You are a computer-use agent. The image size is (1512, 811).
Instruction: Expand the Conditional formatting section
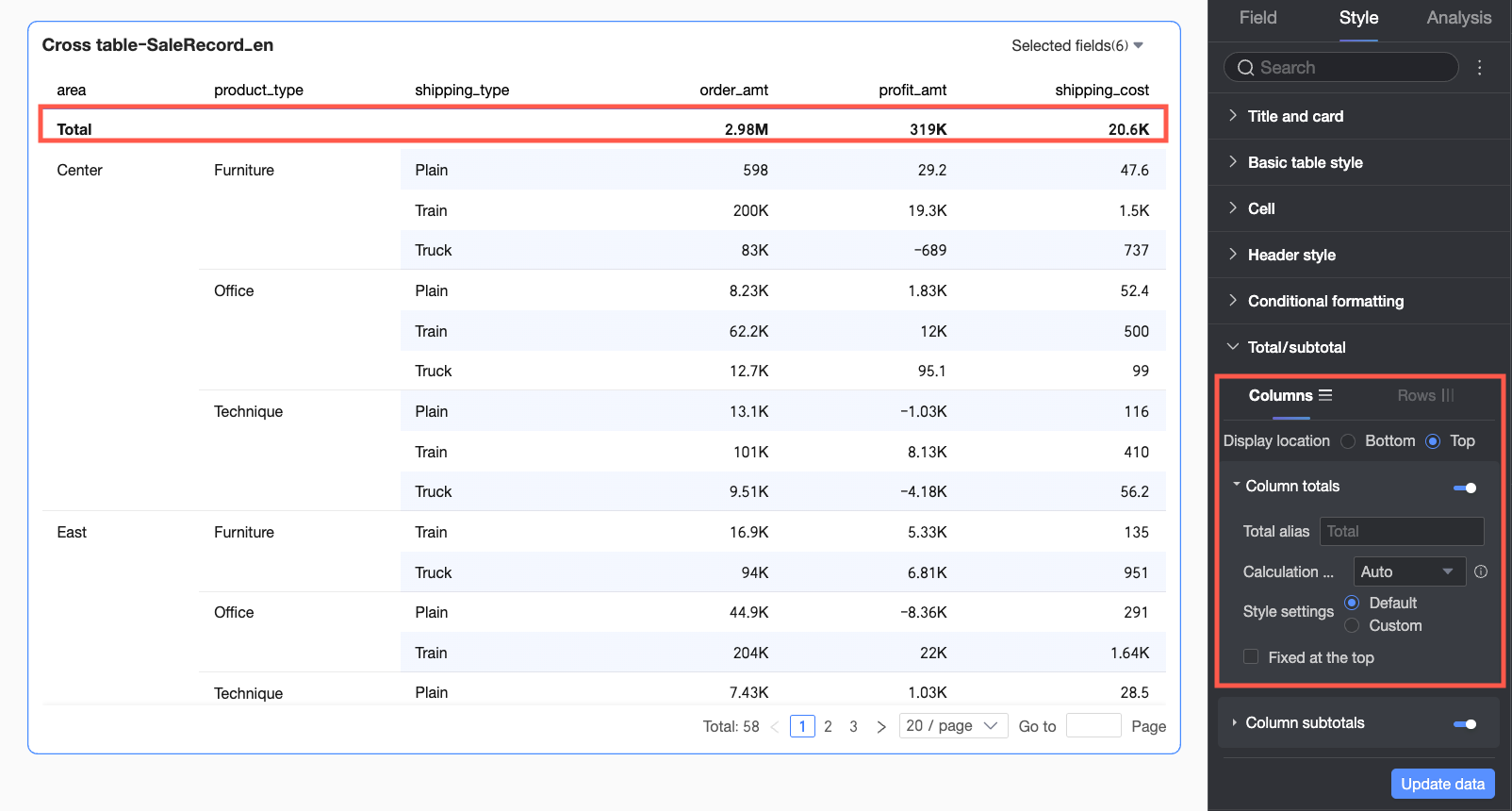point(1325,302)
